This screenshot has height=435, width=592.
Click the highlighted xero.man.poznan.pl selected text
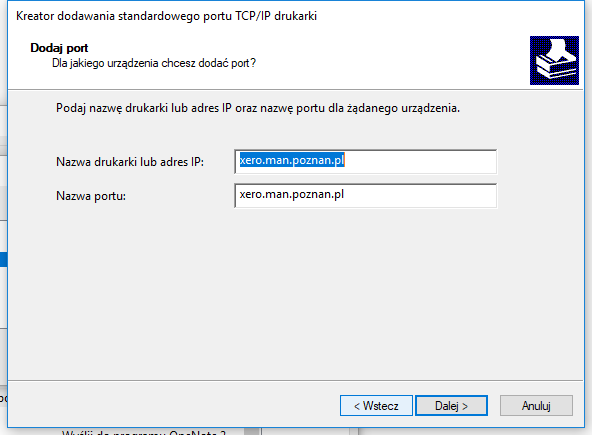[292, 160]
